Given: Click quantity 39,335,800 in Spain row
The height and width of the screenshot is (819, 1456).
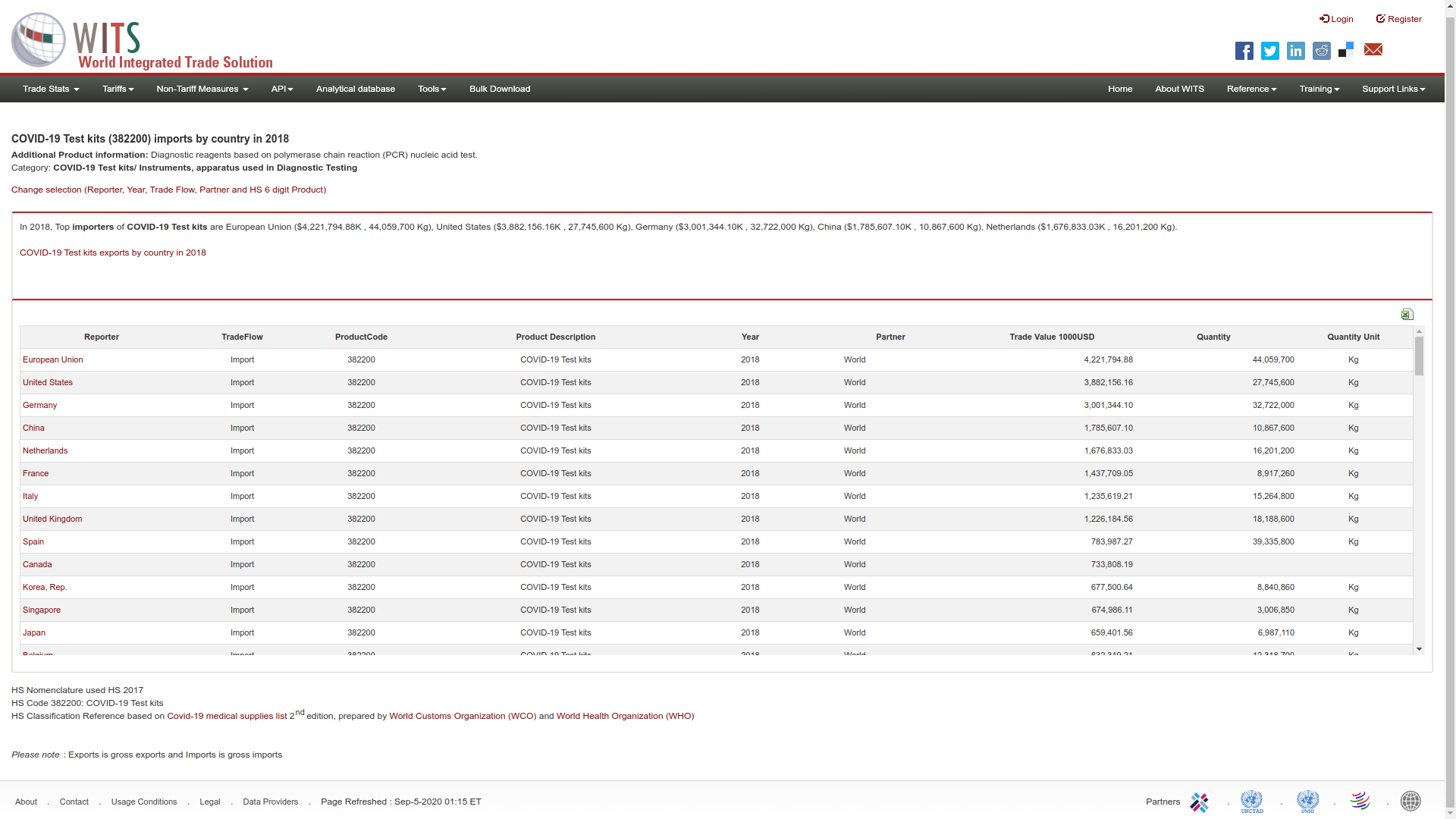Looking at the screenshot, I should coord(1273,541).
